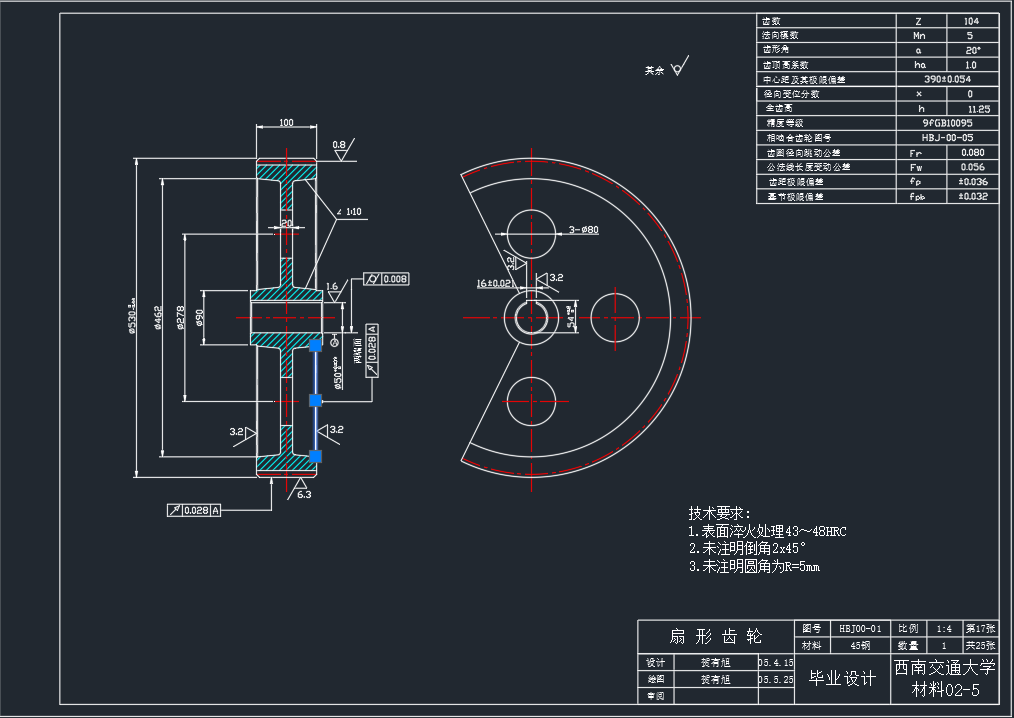Click the 16±0.02 keyway dimension

[x=495, y=283]
